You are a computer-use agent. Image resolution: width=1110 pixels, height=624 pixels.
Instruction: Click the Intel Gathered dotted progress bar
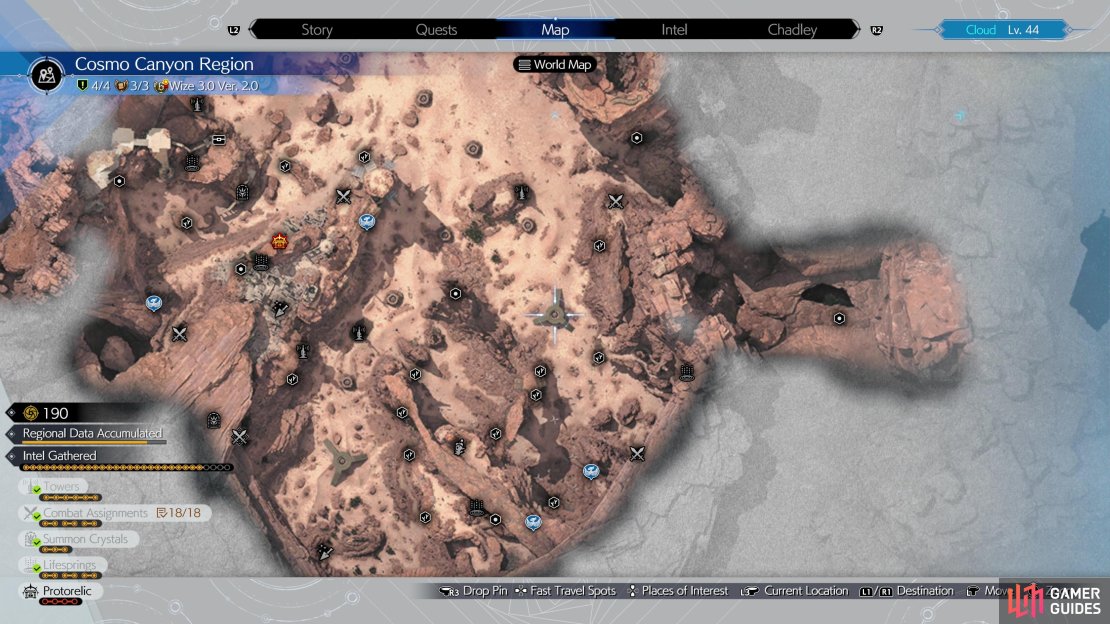[126, 467]
